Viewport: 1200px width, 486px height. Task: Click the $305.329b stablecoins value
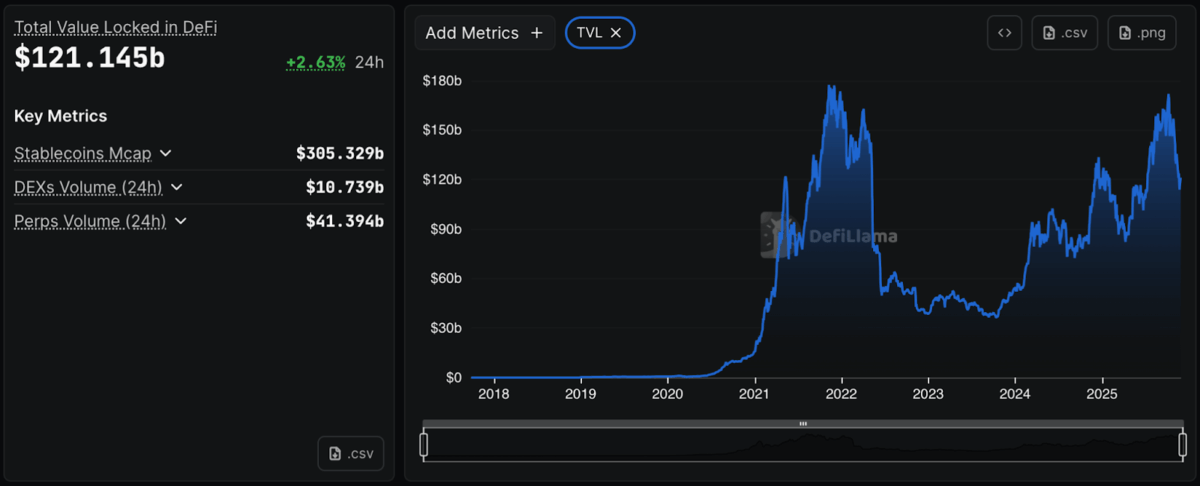pos(340,153)
